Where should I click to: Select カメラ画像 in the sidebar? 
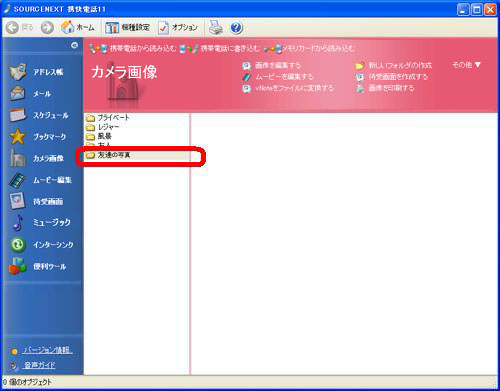click(x=36, y=158)
